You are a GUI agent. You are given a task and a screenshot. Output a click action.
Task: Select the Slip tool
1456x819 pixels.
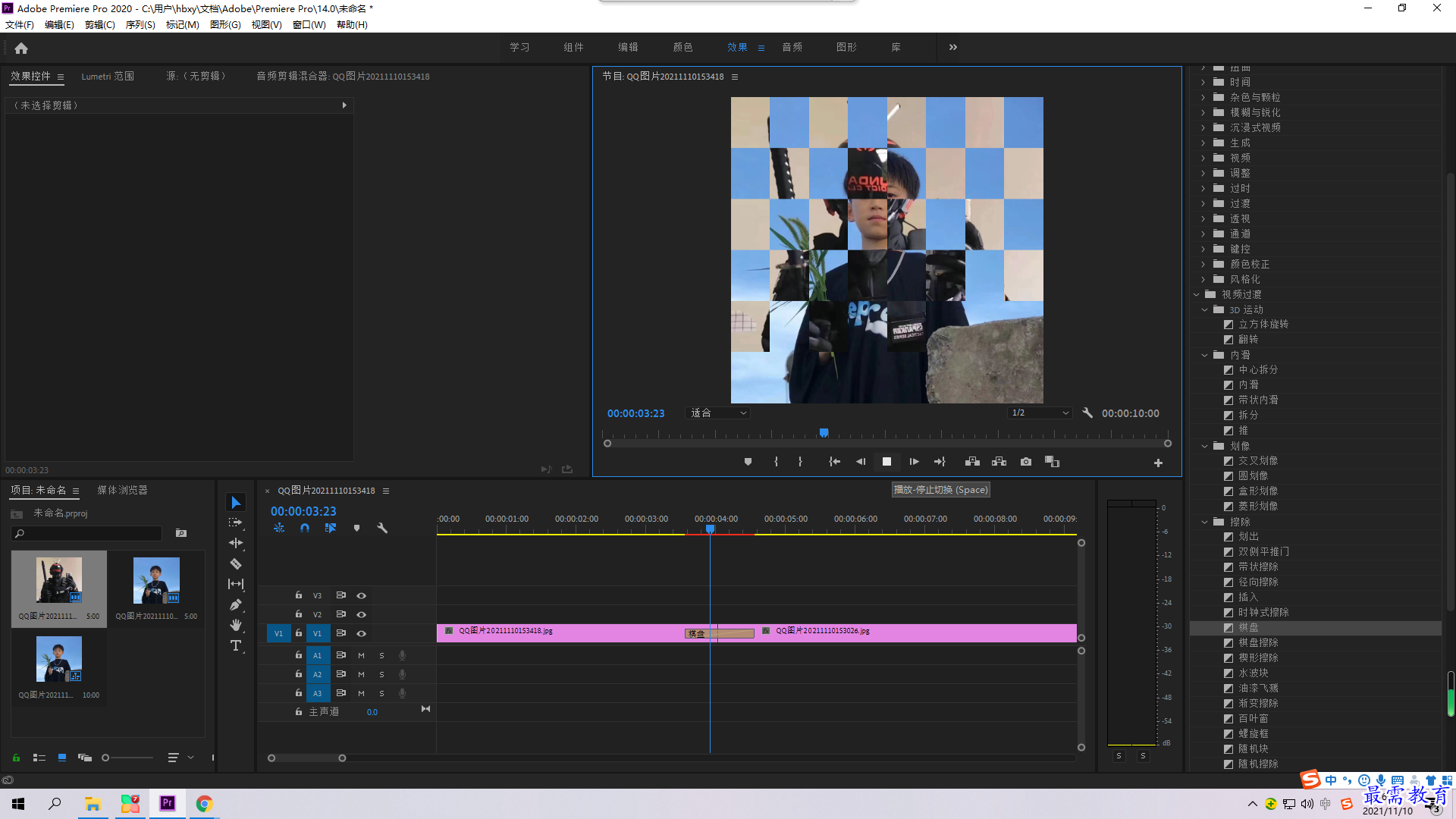[x=236, y=584]
